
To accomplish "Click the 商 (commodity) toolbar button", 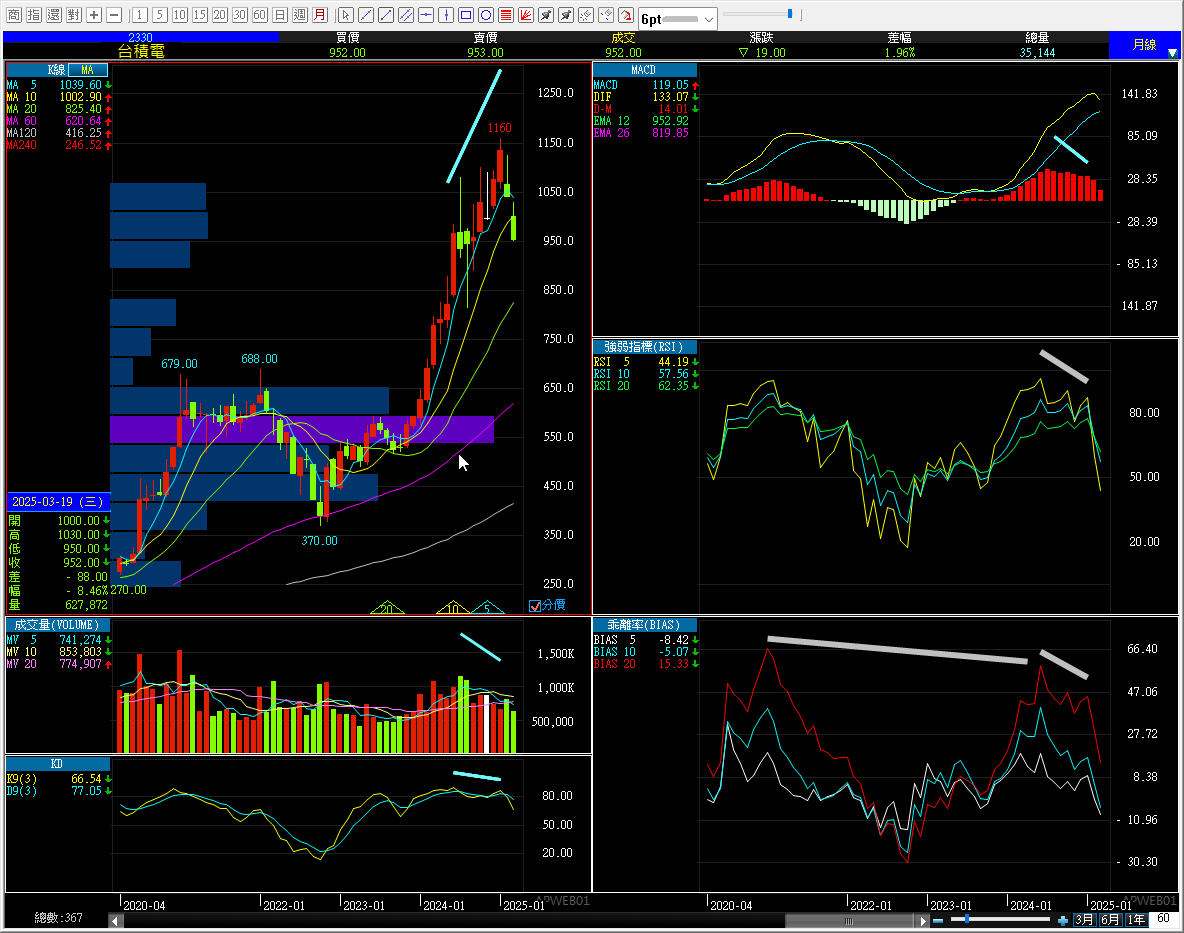I will (14, 14).
